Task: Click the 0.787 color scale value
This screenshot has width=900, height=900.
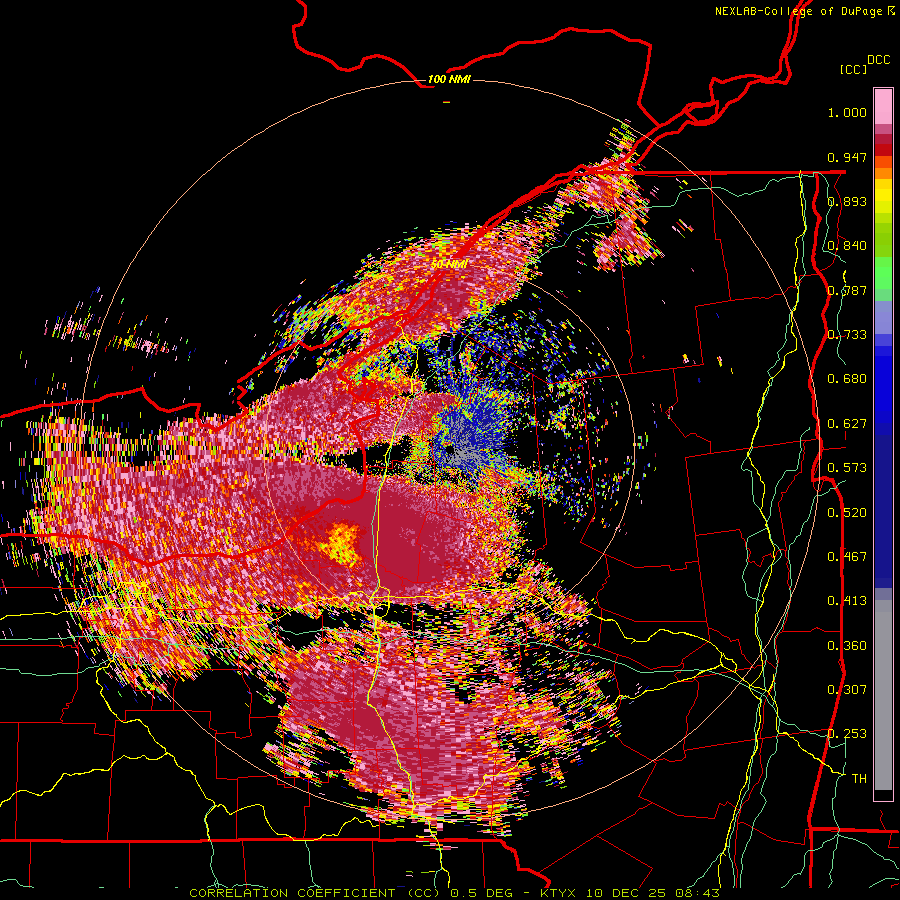Action: (847, 290)
